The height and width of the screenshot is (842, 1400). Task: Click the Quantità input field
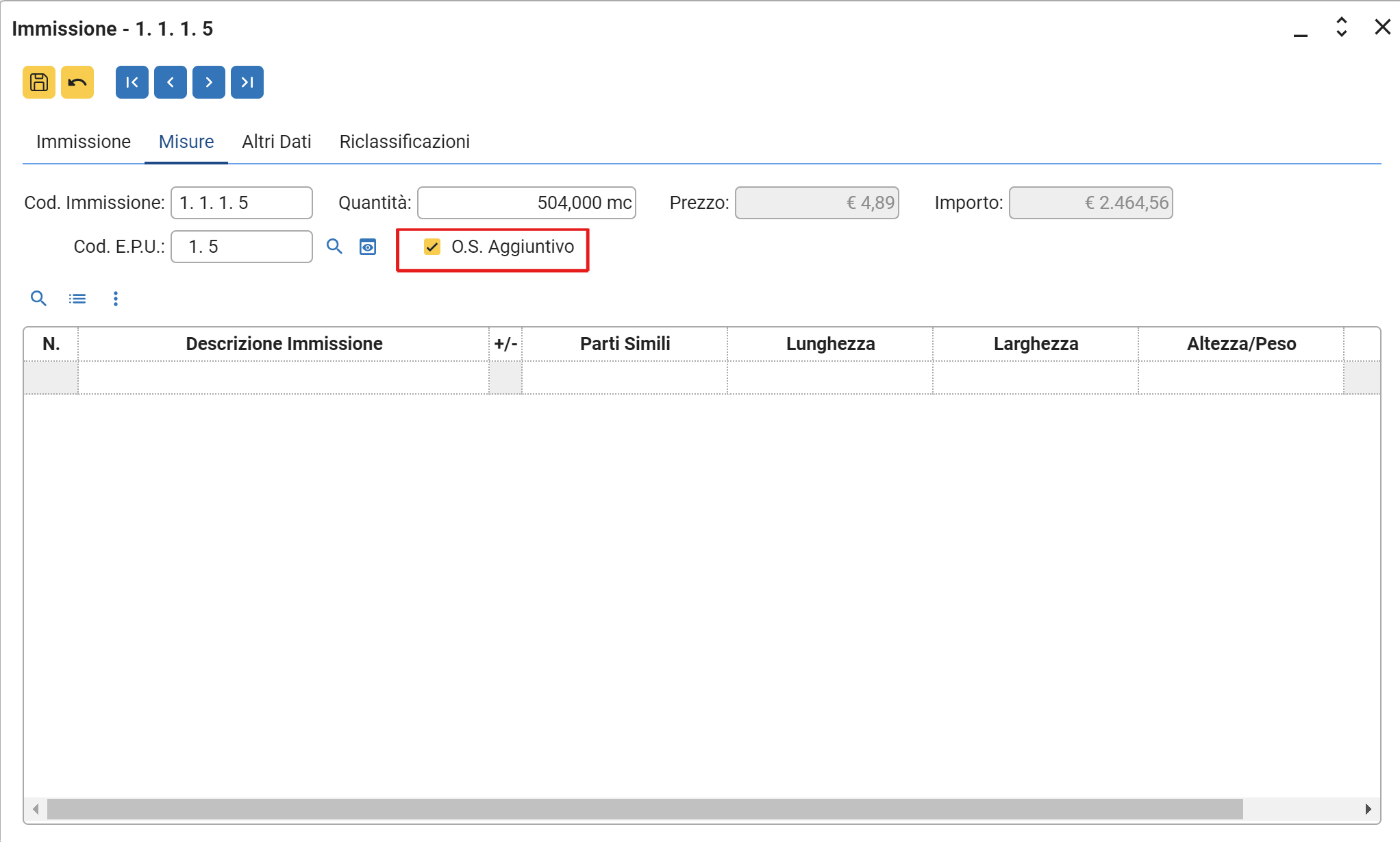526,203
